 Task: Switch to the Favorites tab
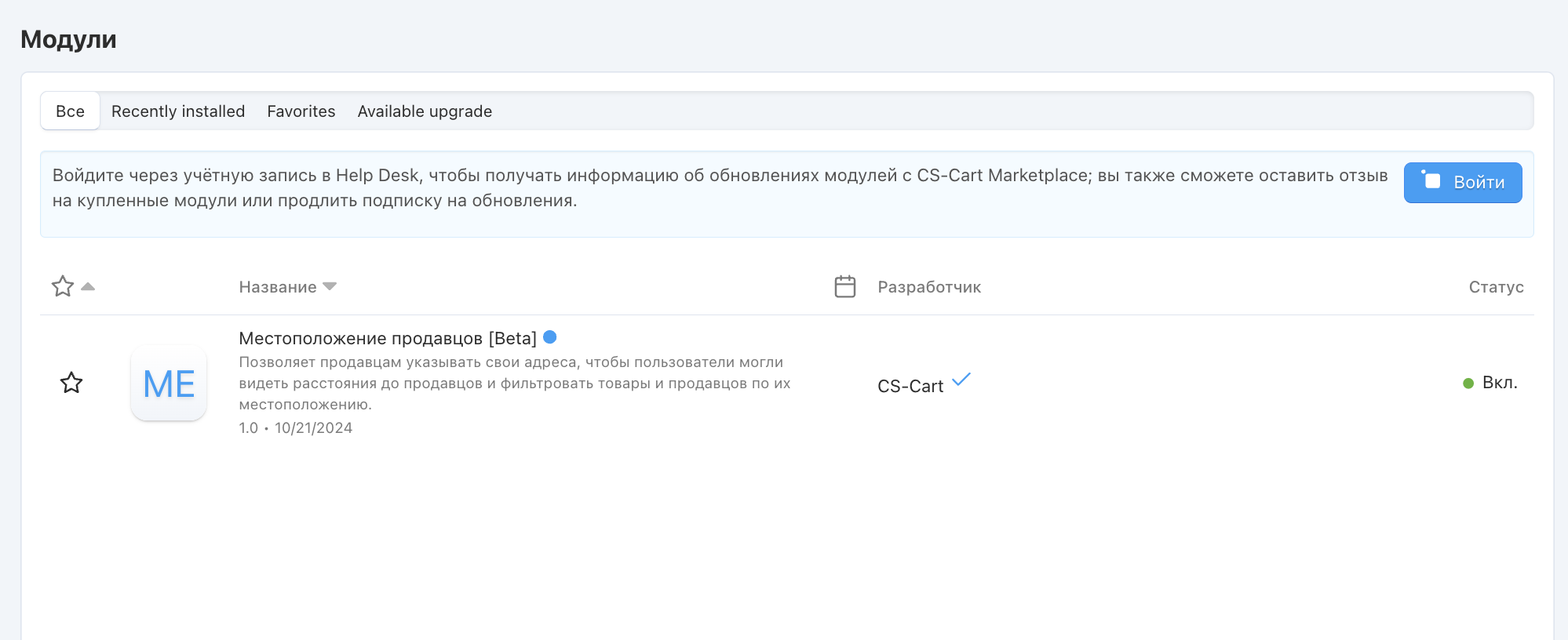pyautogui.click(x=301, y=111)
